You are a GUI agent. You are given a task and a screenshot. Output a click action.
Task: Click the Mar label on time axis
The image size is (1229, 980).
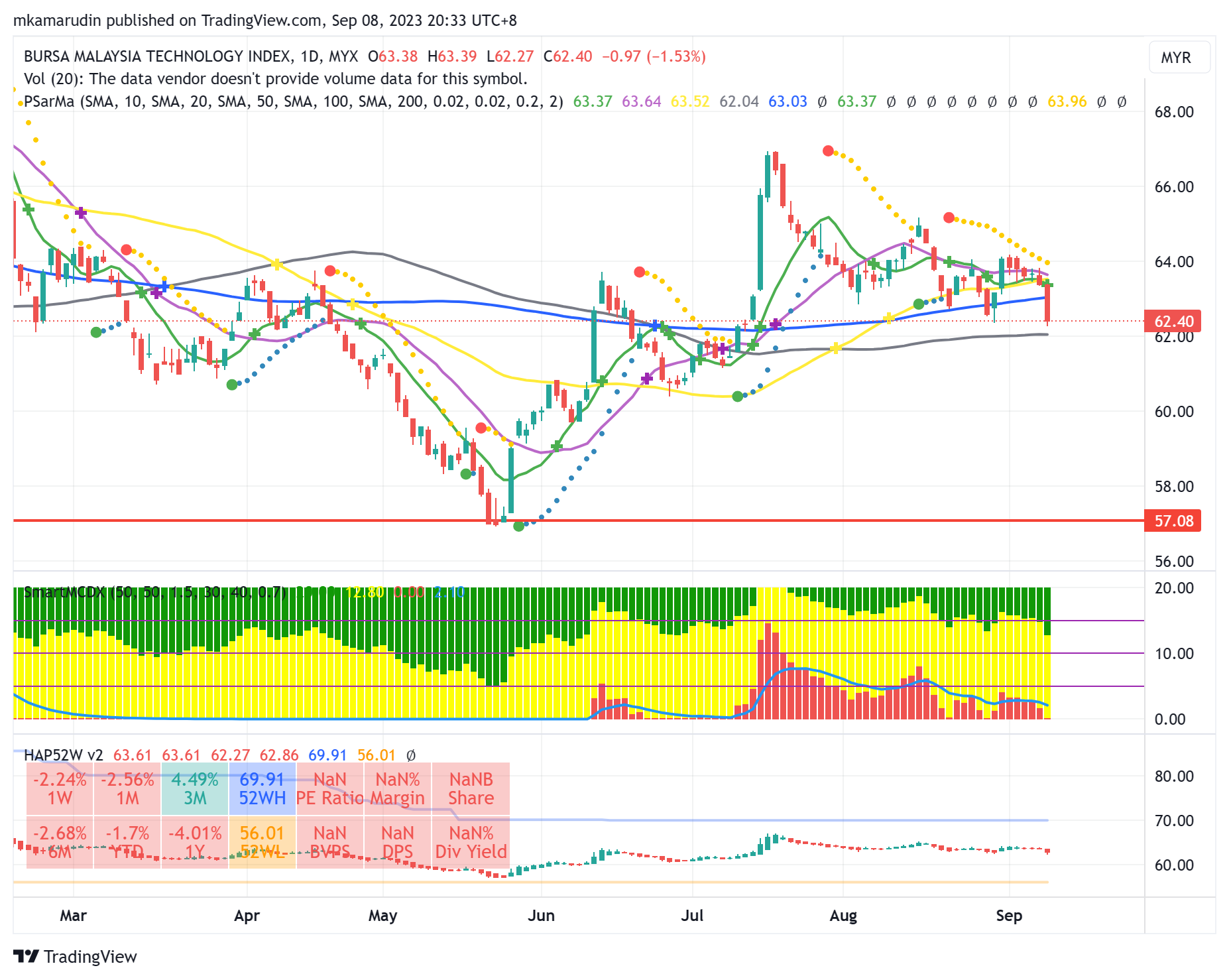pos(73,916)
